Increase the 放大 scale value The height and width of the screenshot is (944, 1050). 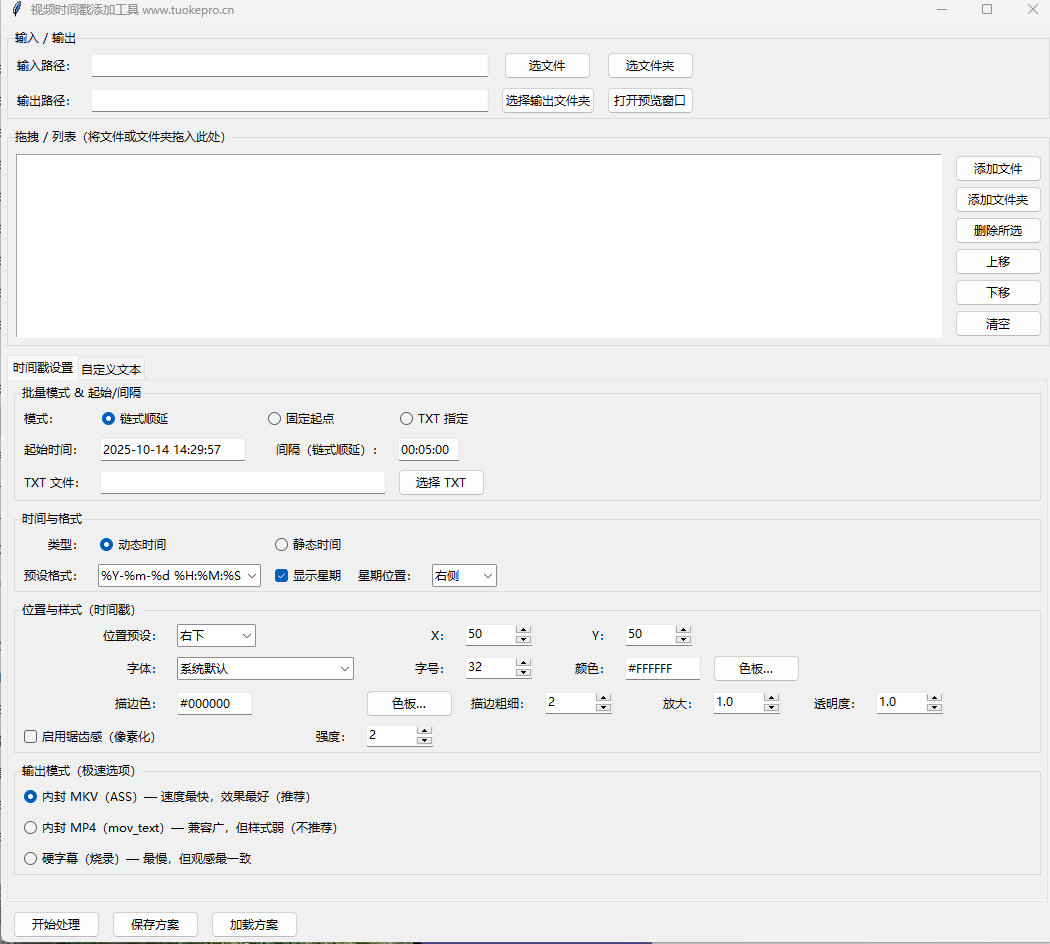771,698
